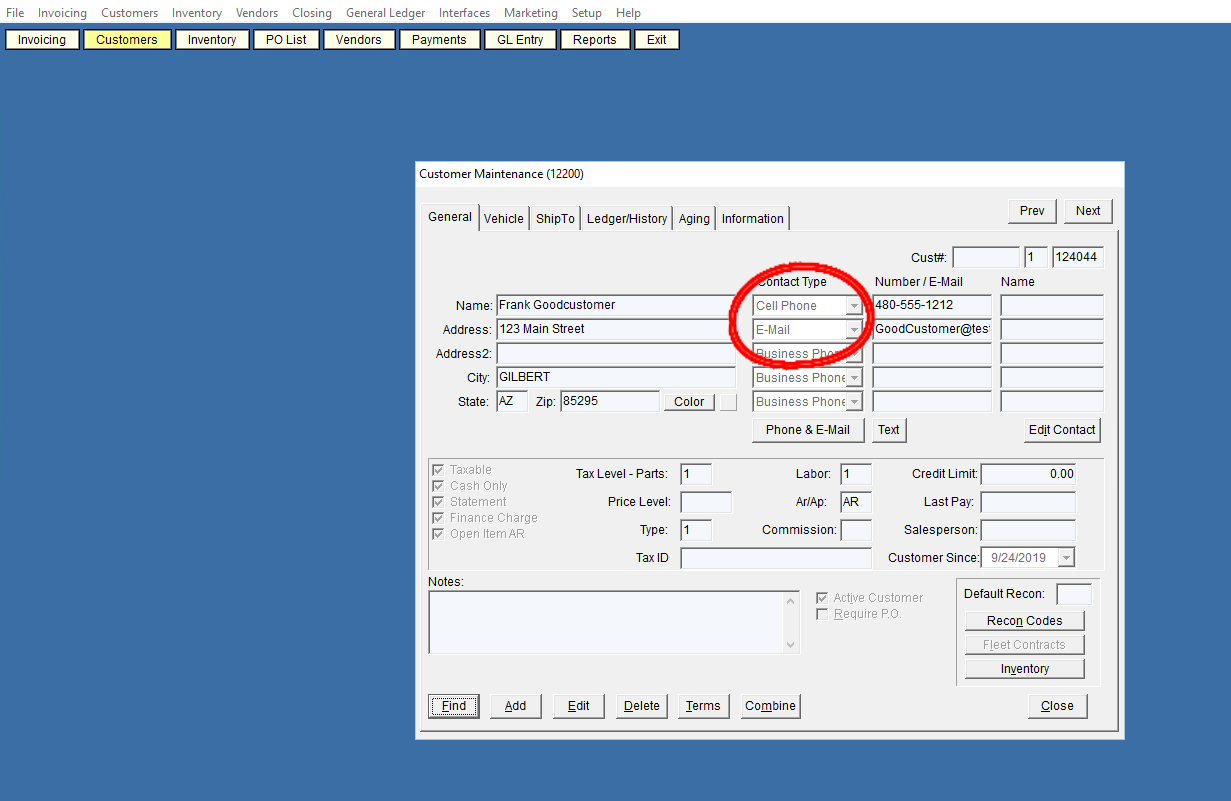Go to the previous customer with Prev
The width and height of the screenshot is (1231, 801).
coord(1032,211)
